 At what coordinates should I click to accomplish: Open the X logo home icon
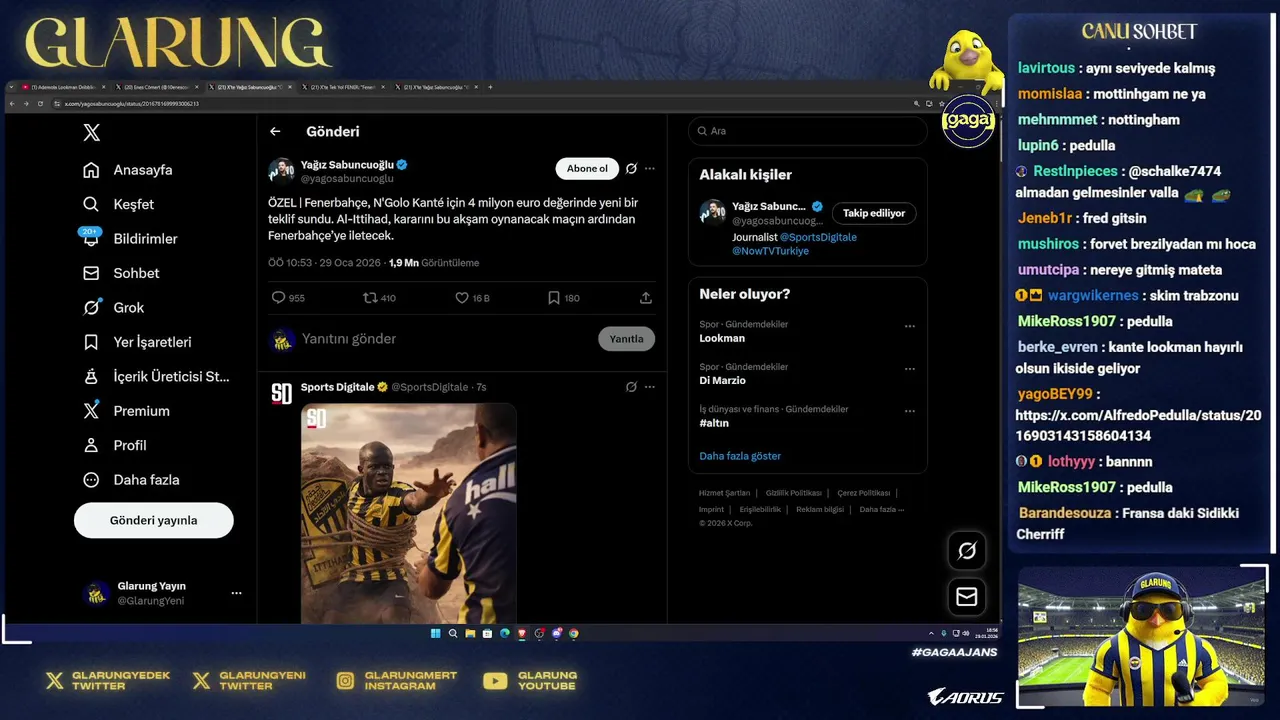[x=91, y=132]
